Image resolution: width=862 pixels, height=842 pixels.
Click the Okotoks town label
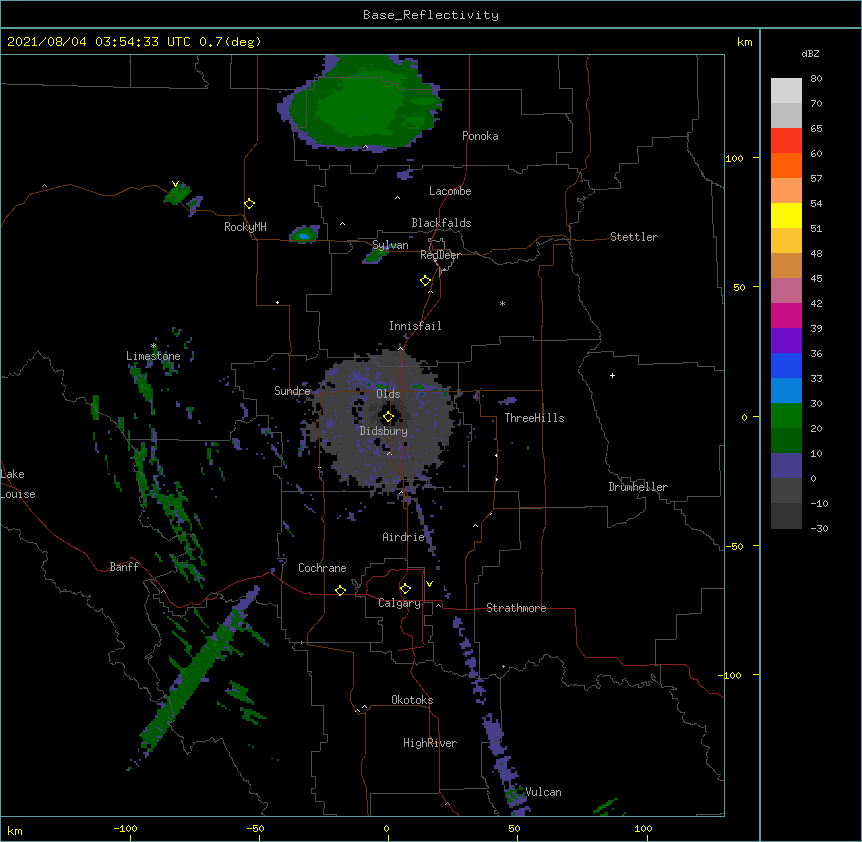(412, 700)
